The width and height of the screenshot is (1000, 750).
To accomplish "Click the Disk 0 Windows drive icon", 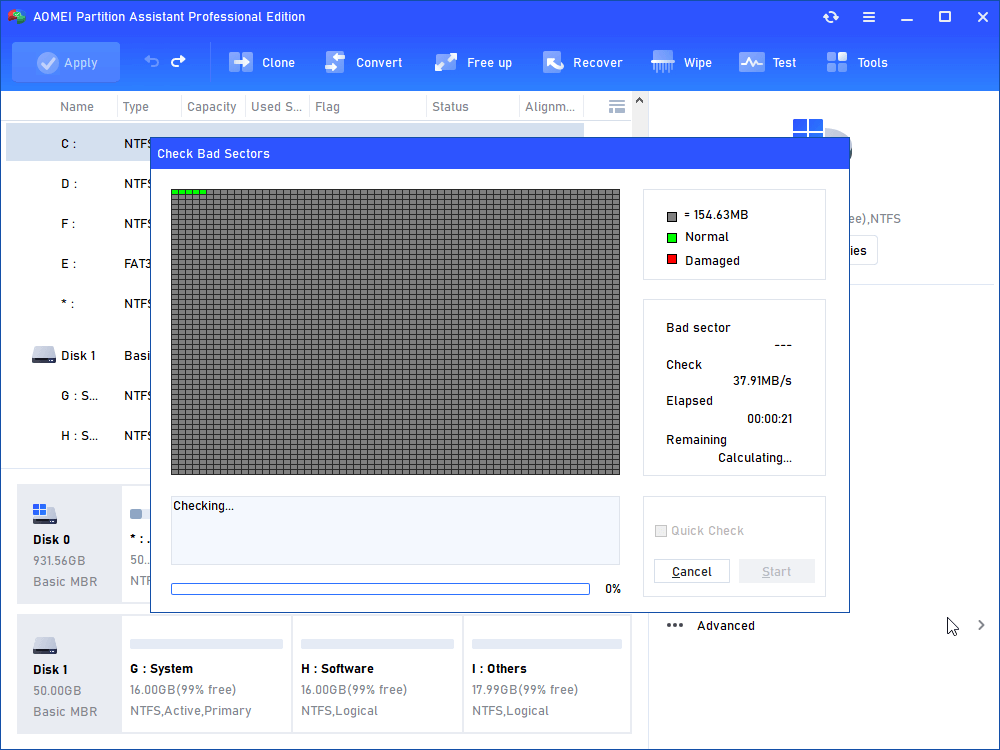I will [x=45, y=513].
